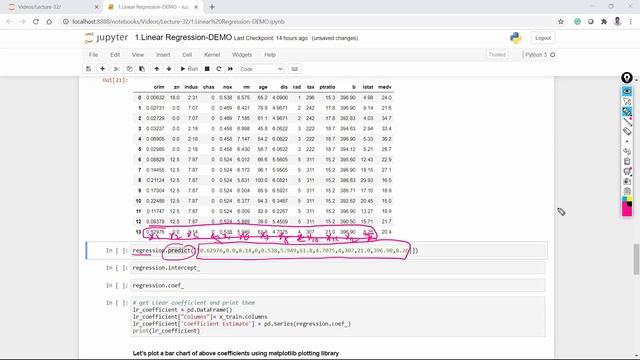Click the green circular extension icon in browser toolbar

coord(577,22)
